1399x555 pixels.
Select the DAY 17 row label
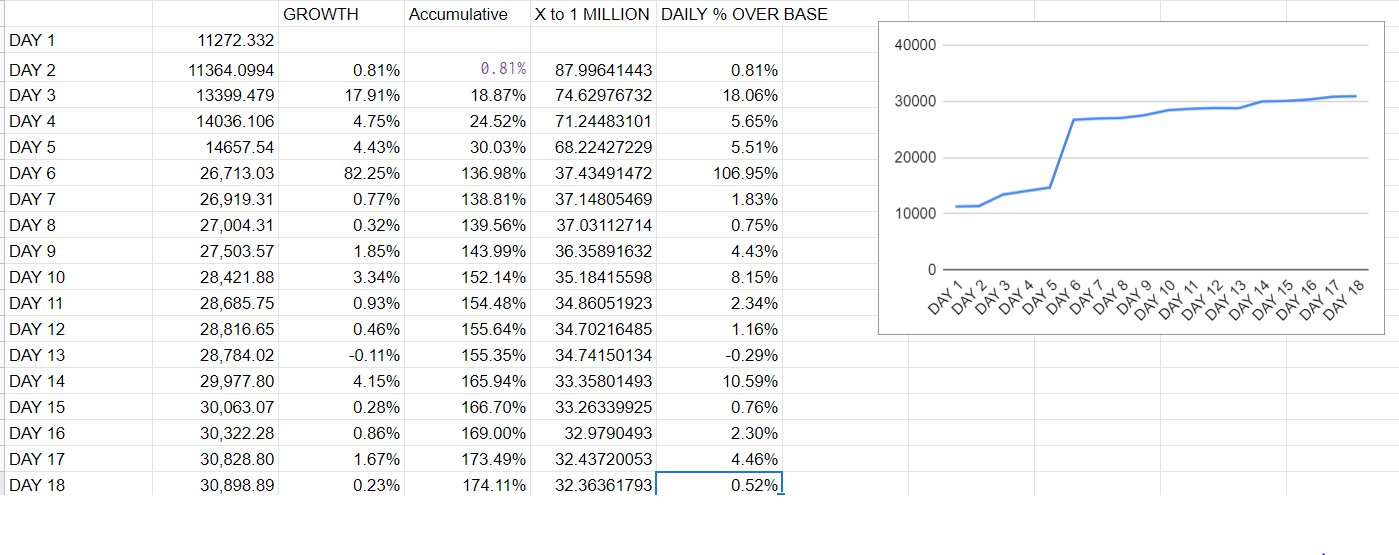(x=78, y=459)
